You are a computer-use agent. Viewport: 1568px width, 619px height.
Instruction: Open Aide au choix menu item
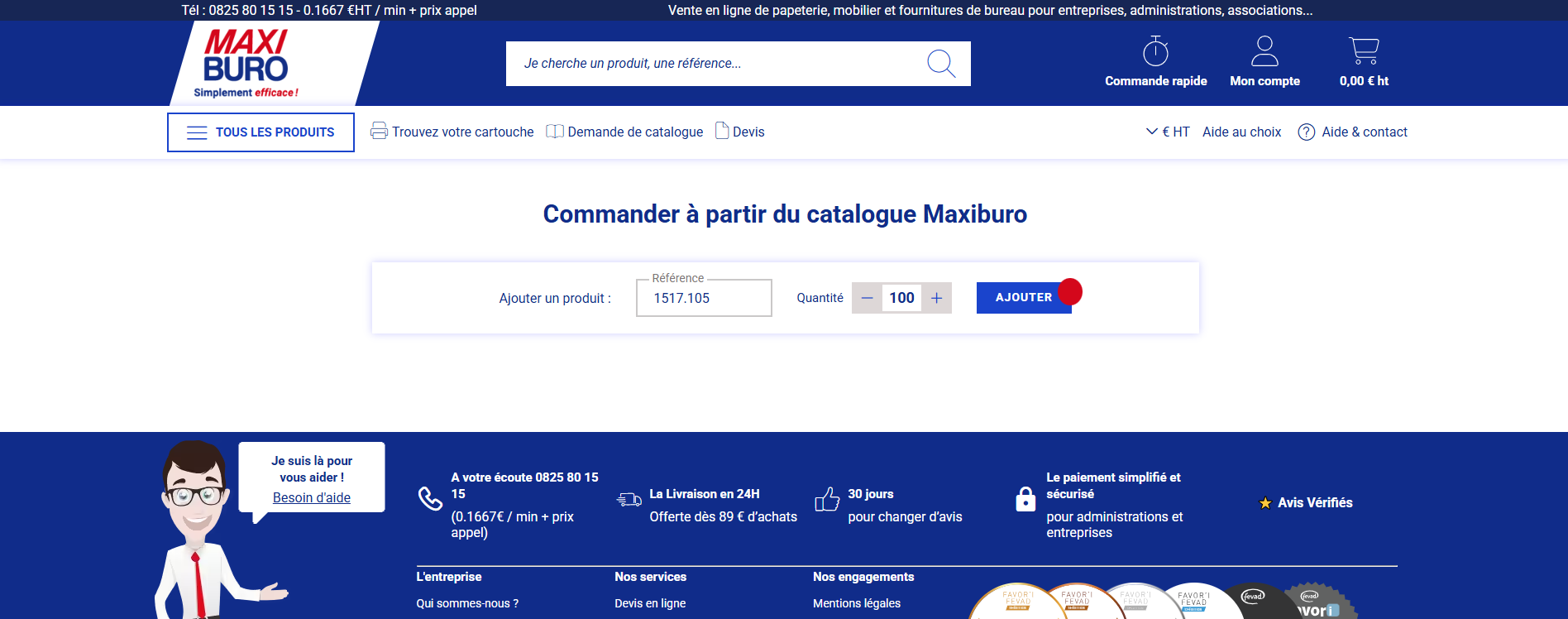tap(1241, 132)
